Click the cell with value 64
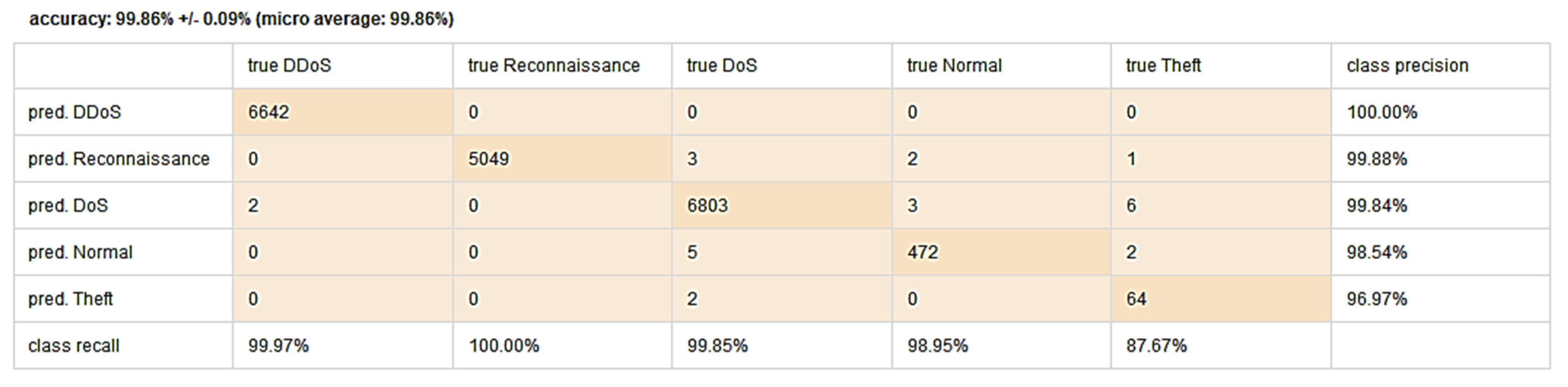Screen dimensions: 1568x387 point(1136,299)
